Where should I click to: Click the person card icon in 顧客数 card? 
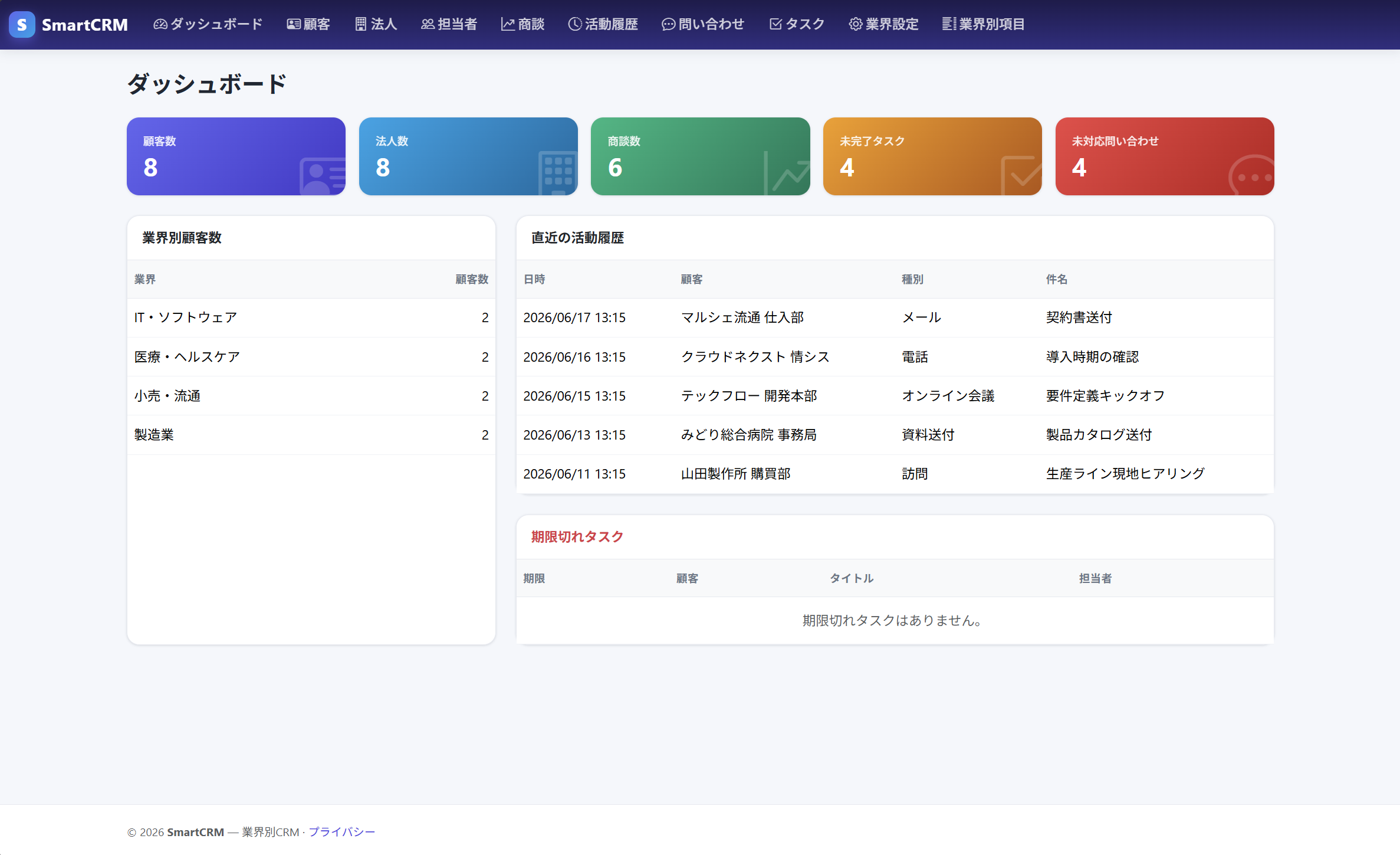[322, 176]
